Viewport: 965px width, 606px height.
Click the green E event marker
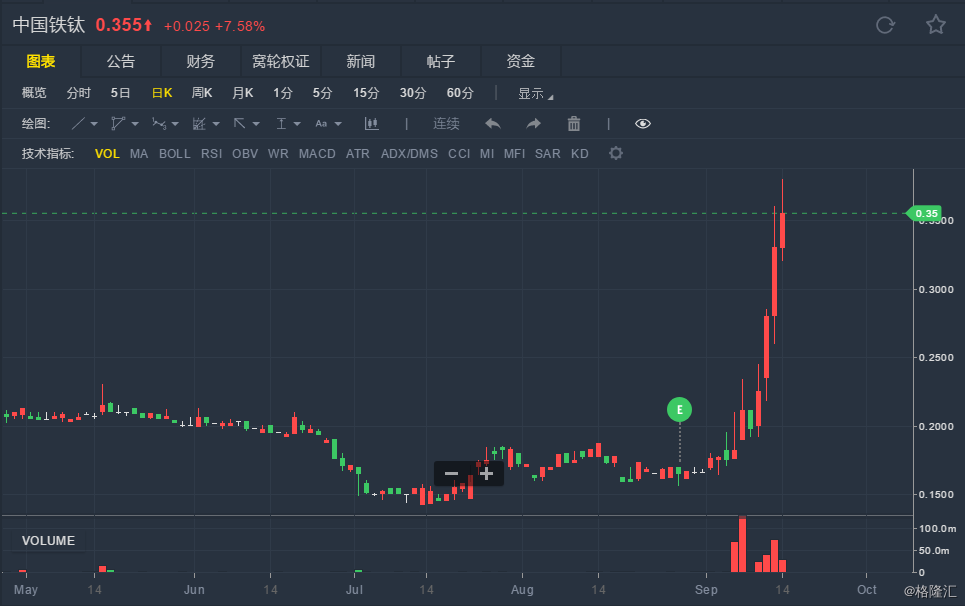coord(679,410)
